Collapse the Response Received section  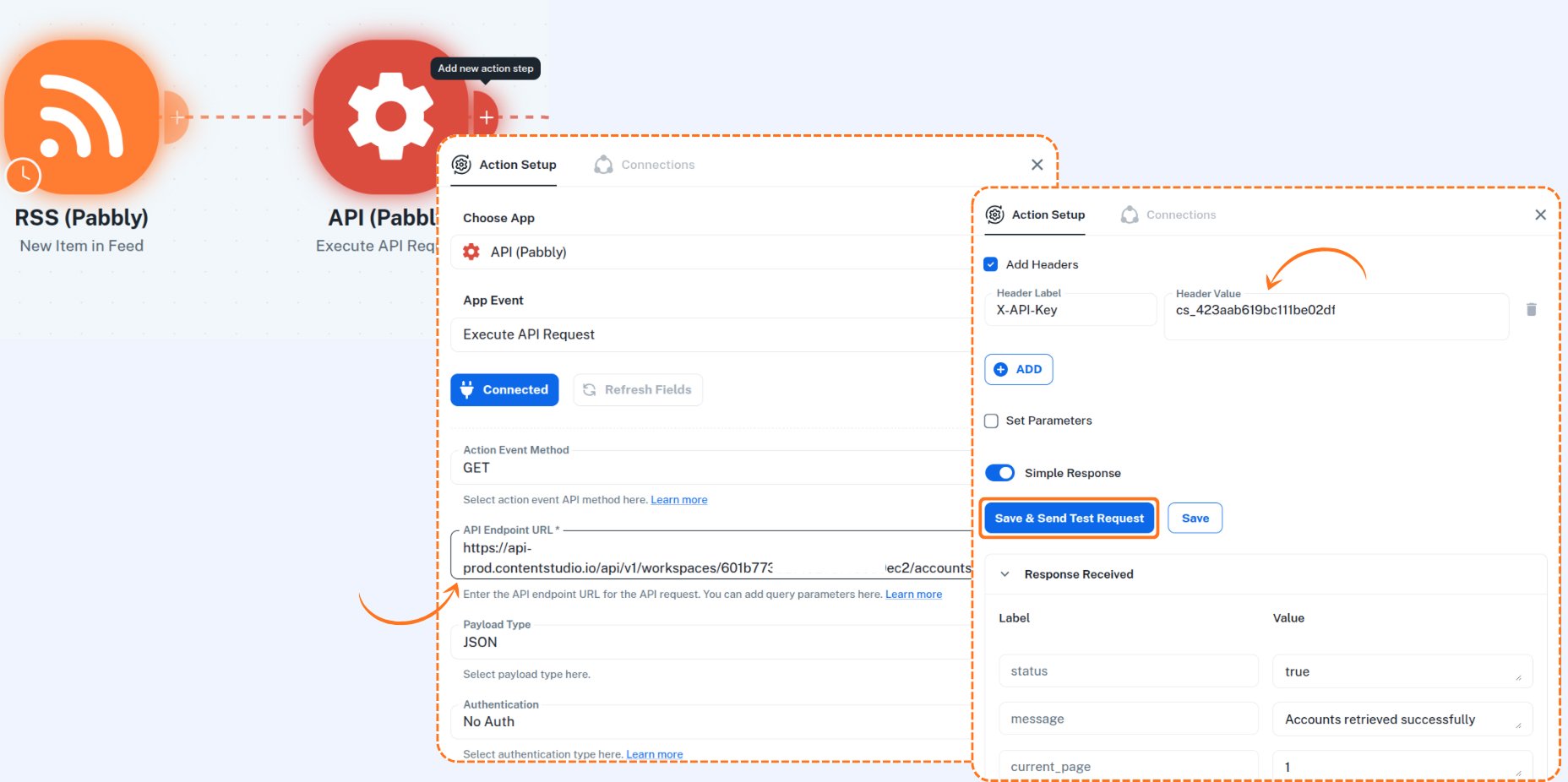coord(1004,574)
